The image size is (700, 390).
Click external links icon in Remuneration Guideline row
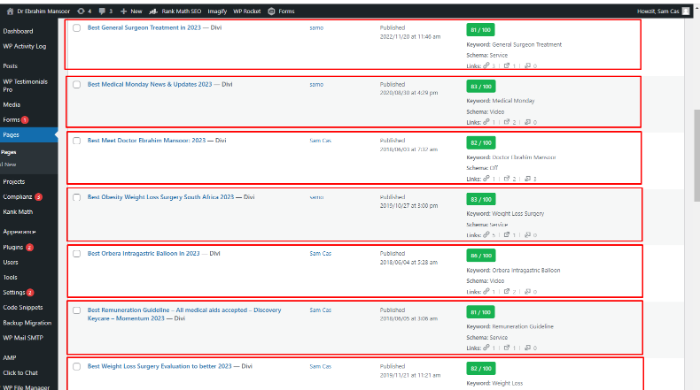(x=507, y=348)
